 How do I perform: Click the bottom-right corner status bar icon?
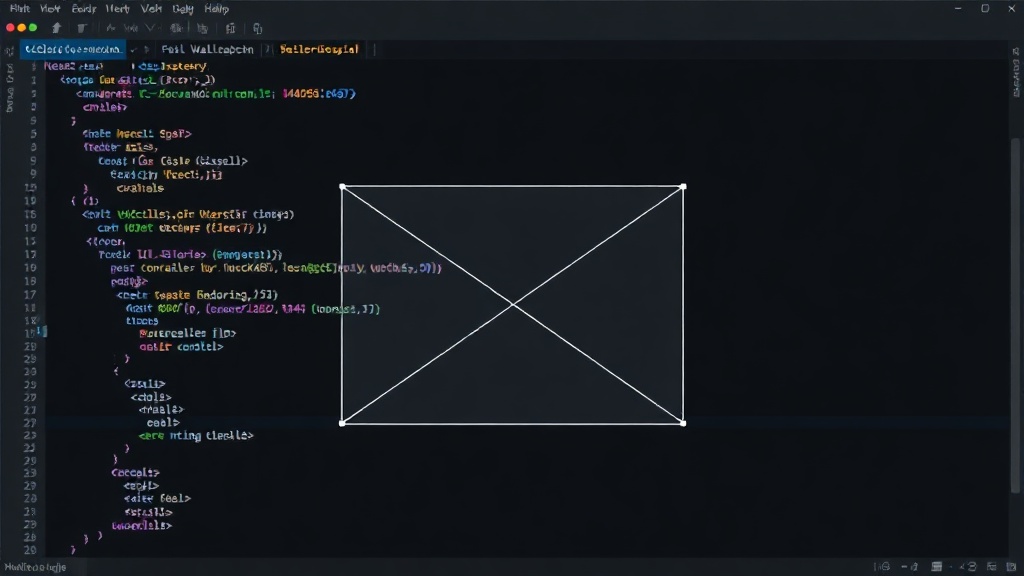(1011, 566)
